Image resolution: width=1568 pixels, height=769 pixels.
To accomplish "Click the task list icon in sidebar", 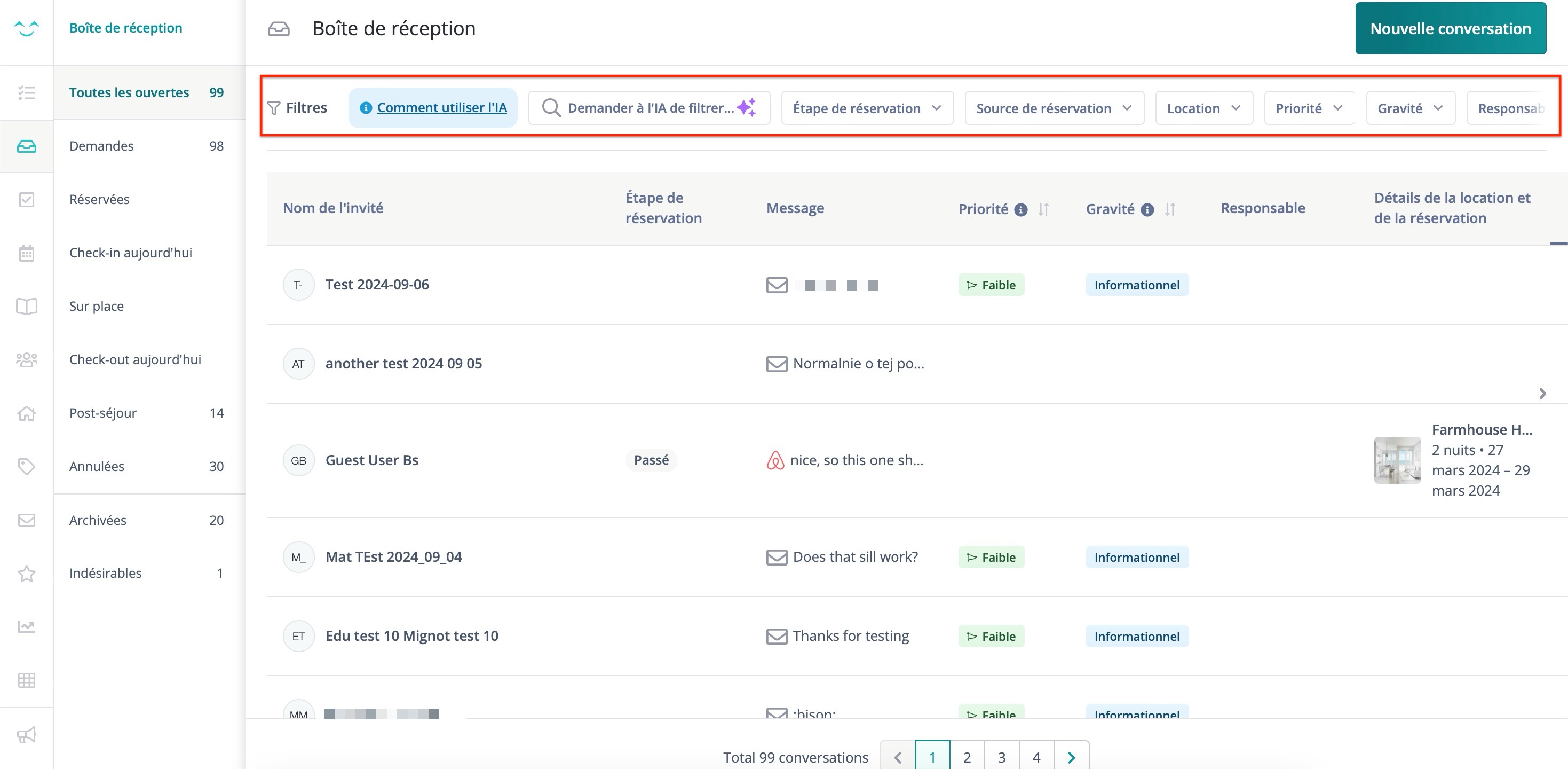I will [26, 92].
